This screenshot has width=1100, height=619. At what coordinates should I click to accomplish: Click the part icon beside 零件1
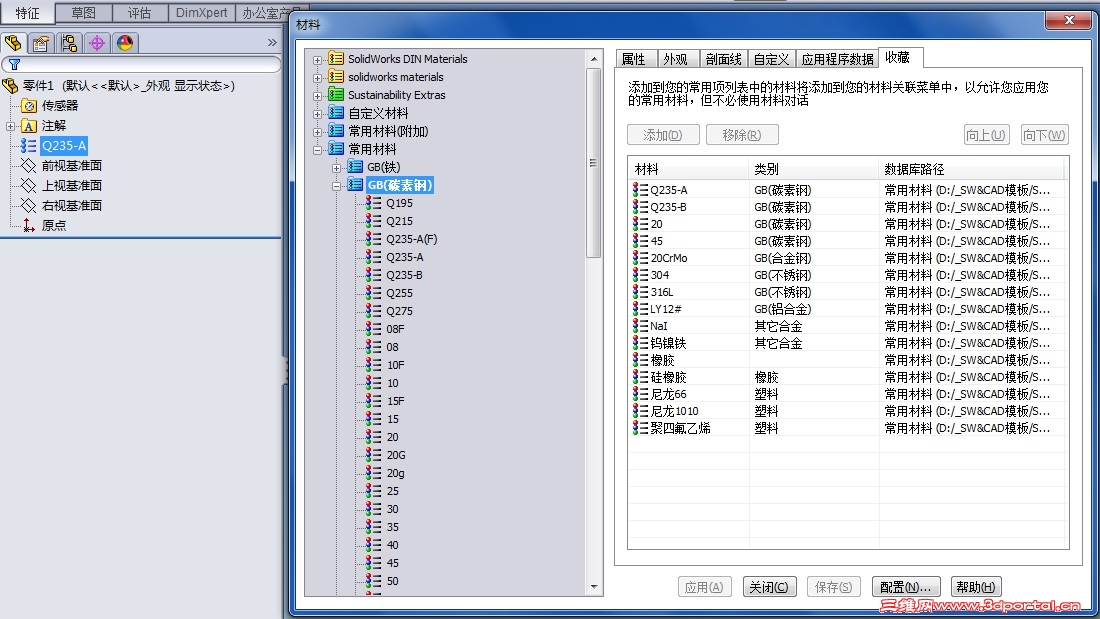11,86
